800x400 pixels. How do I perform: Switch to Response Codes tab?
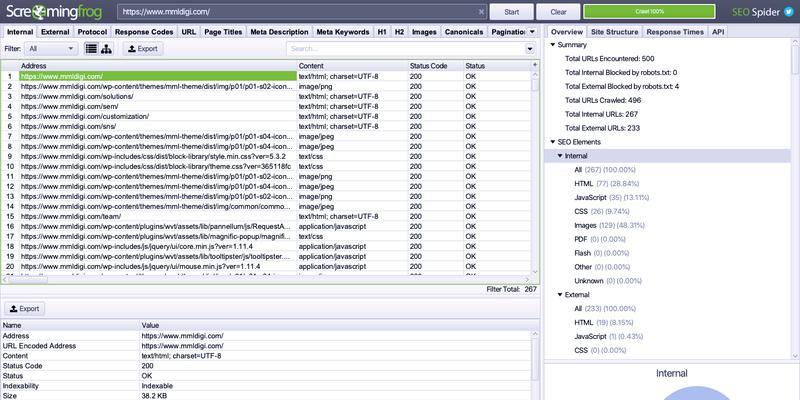[144, 32]
